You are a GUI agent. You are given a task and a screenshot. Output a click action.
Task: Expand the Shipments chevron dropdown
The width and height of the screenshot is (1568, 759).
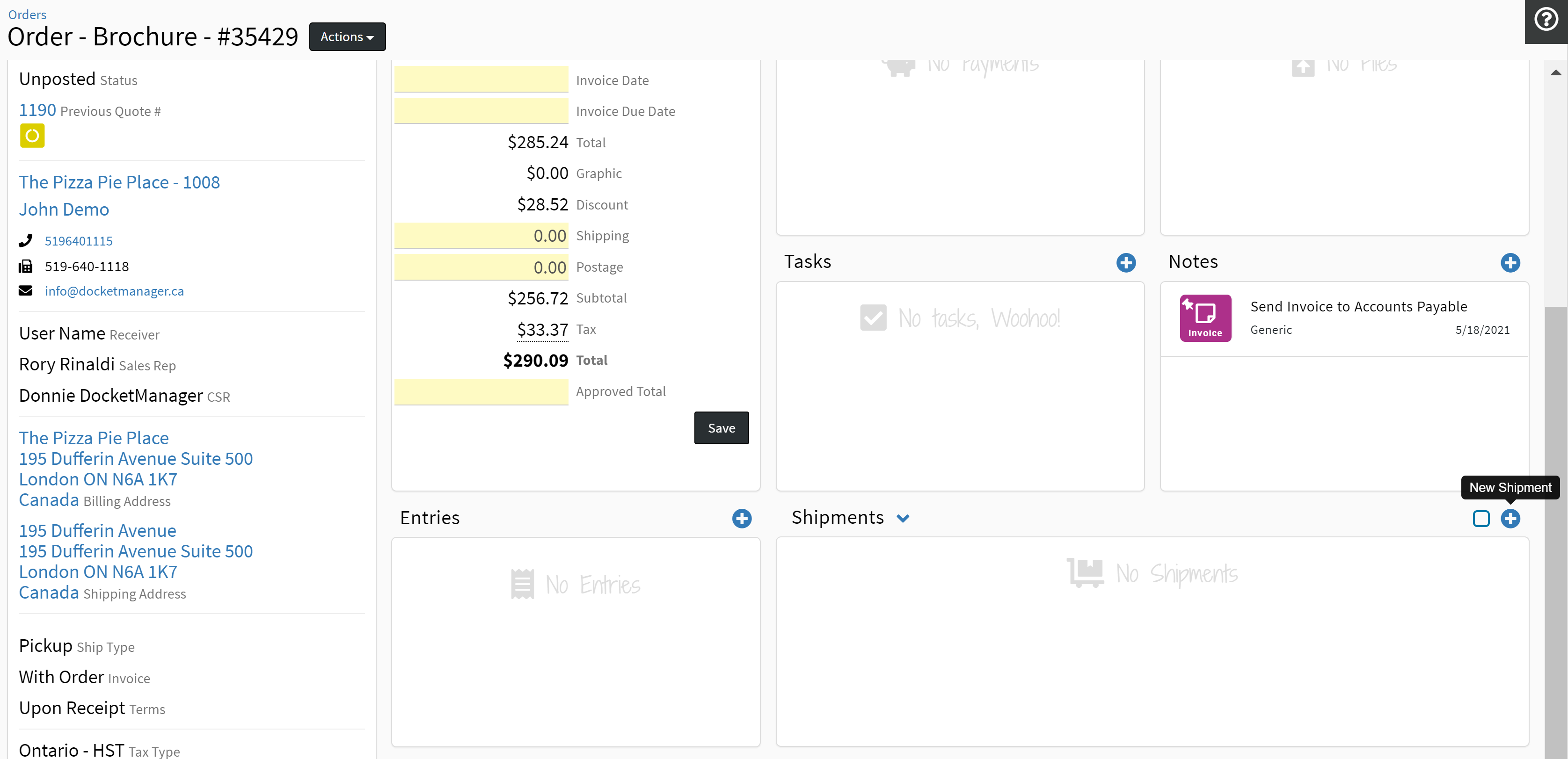[903, 518]
